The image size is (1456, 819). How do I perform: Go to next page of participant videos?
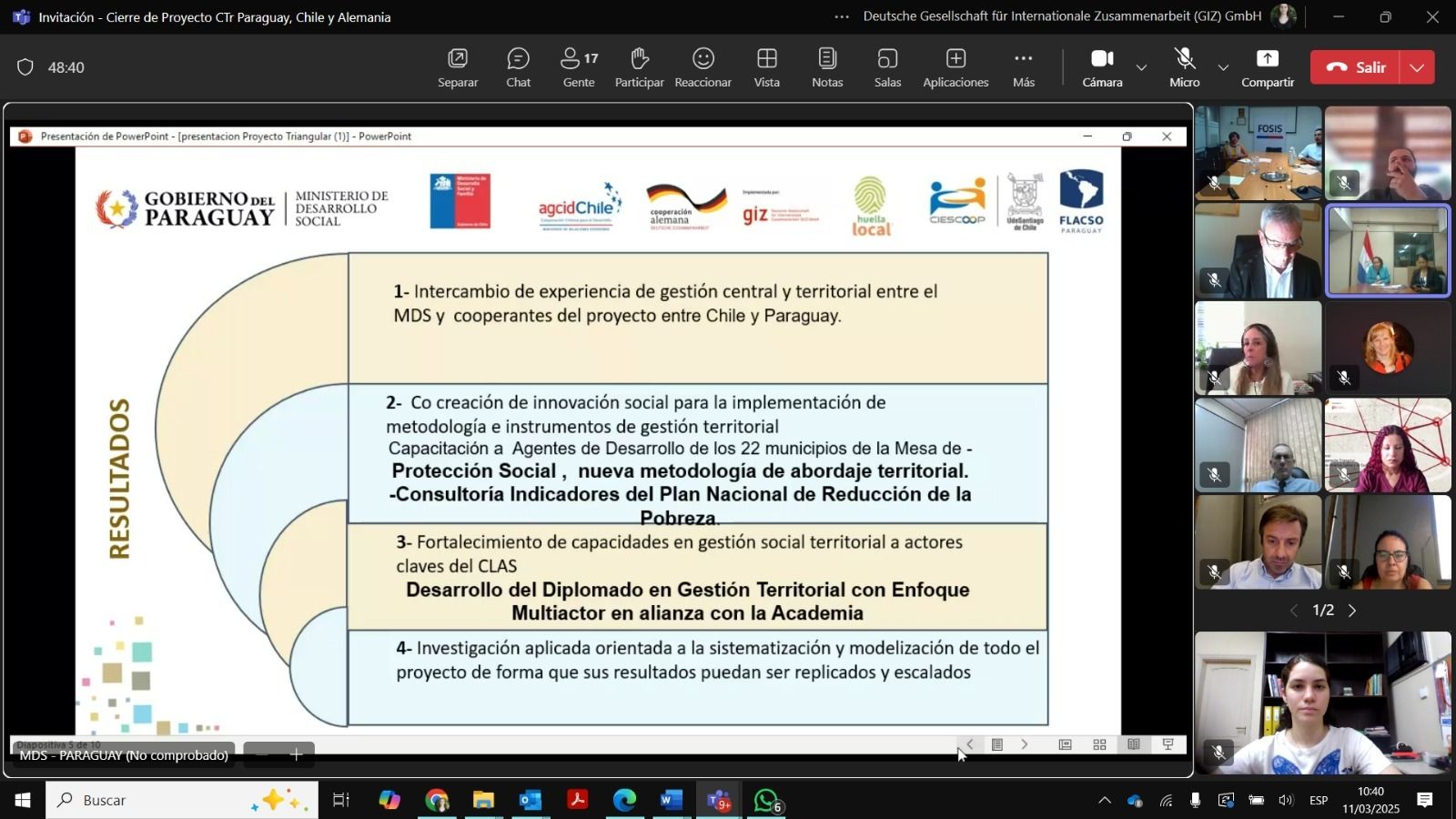click(x=1352, y=611)
